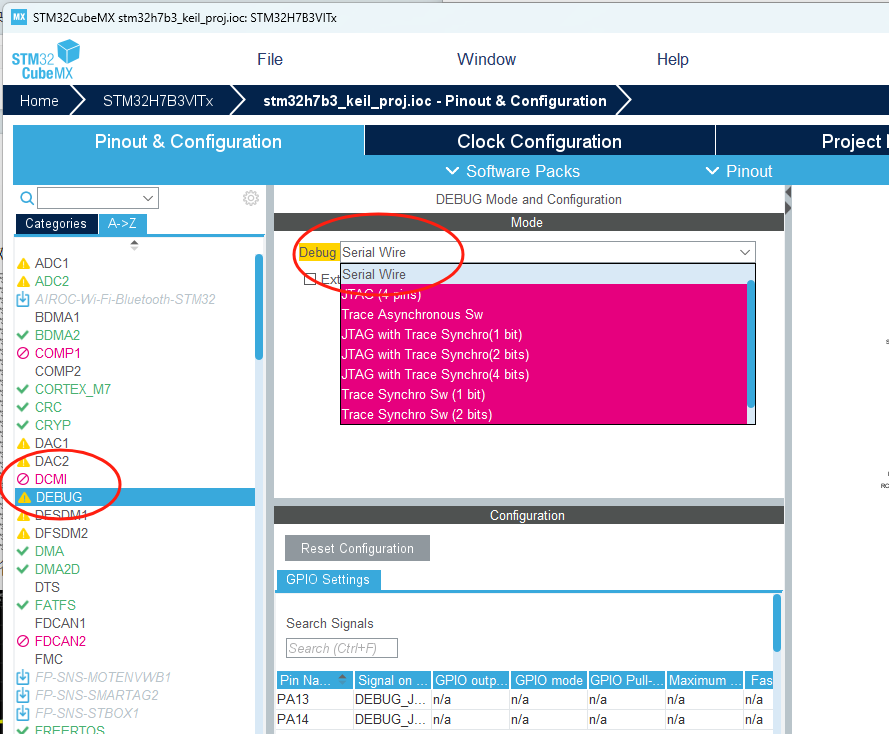The width and height of the screenshot is (889, 734).
Task: Open the Debug mode combo box arrow
Action: pyautogui.click(x=745, y=252)
